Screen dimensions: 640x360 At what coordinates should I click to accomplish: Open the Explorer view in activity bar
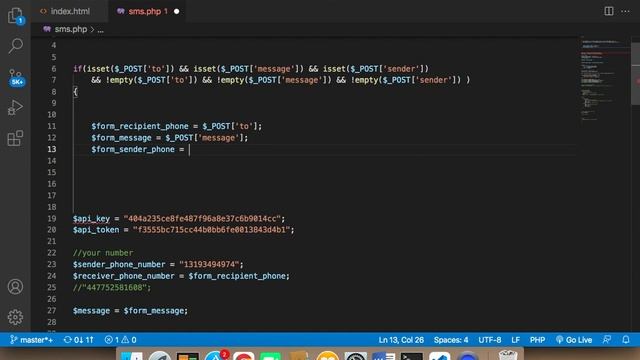coord(16,16)
